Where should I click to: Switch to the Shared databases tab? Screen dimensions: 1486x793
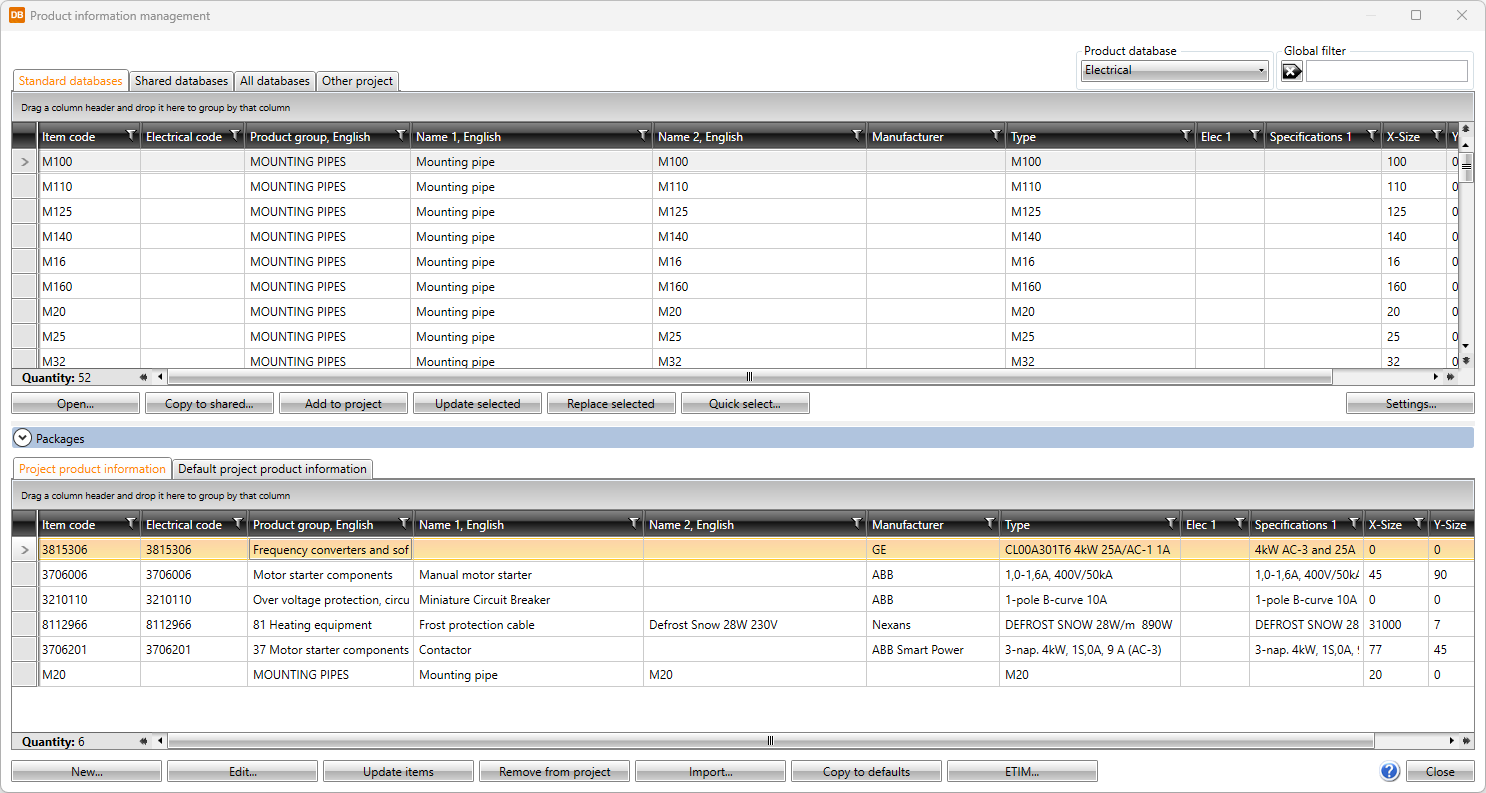(x=181, y=81)
